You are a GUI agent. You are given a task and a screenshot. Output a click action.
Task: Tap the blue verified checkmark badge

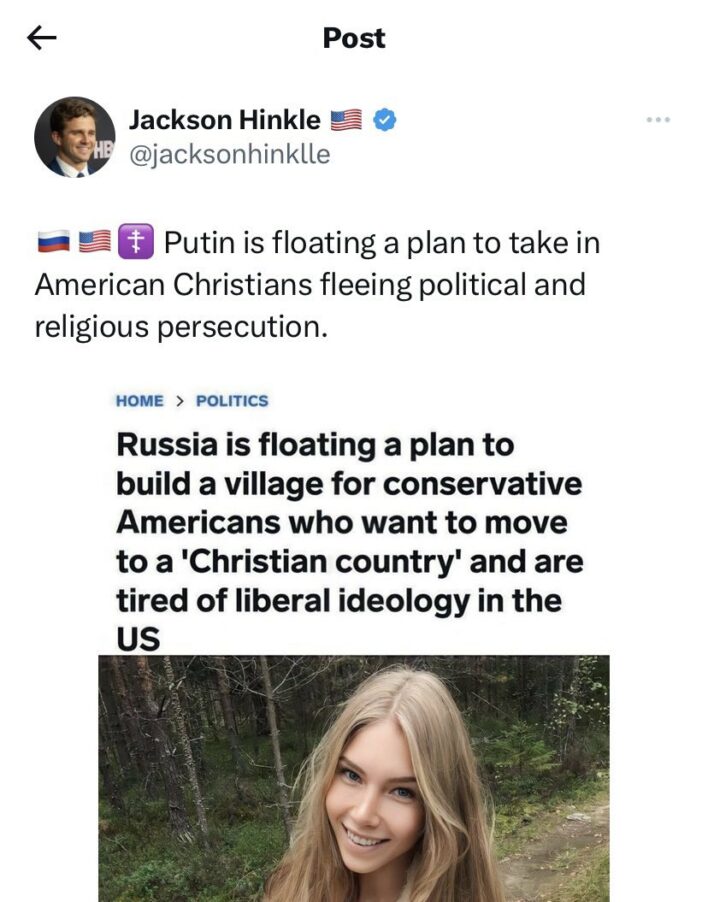tap(385, 120)
